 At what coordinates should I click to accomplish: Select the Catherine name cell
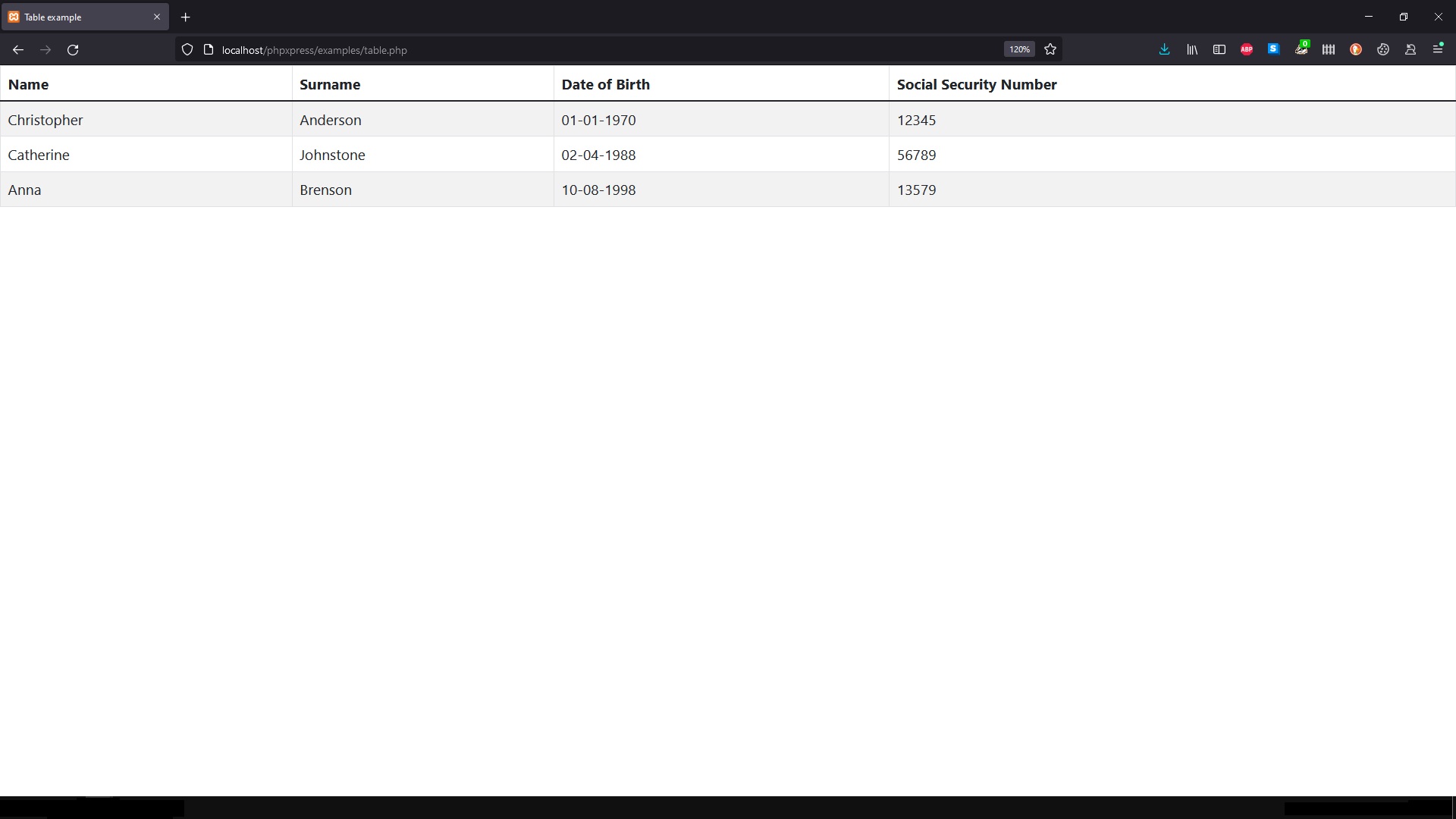tap(146, 155)
